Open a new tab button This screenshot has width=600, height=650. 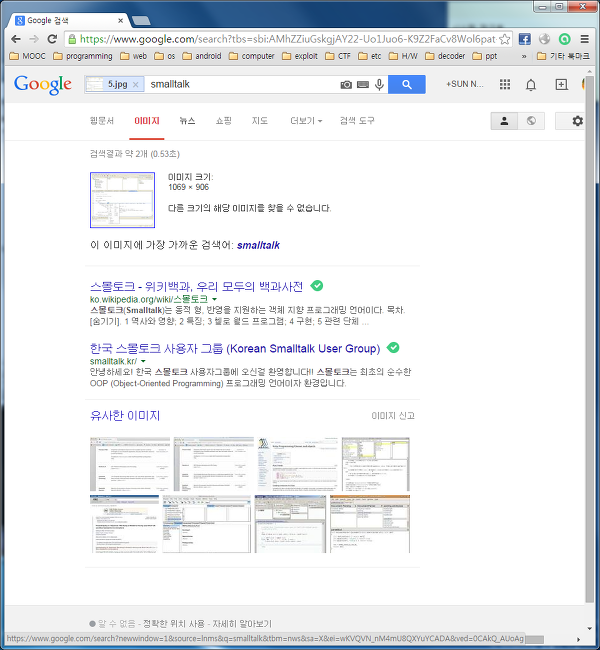141,20
